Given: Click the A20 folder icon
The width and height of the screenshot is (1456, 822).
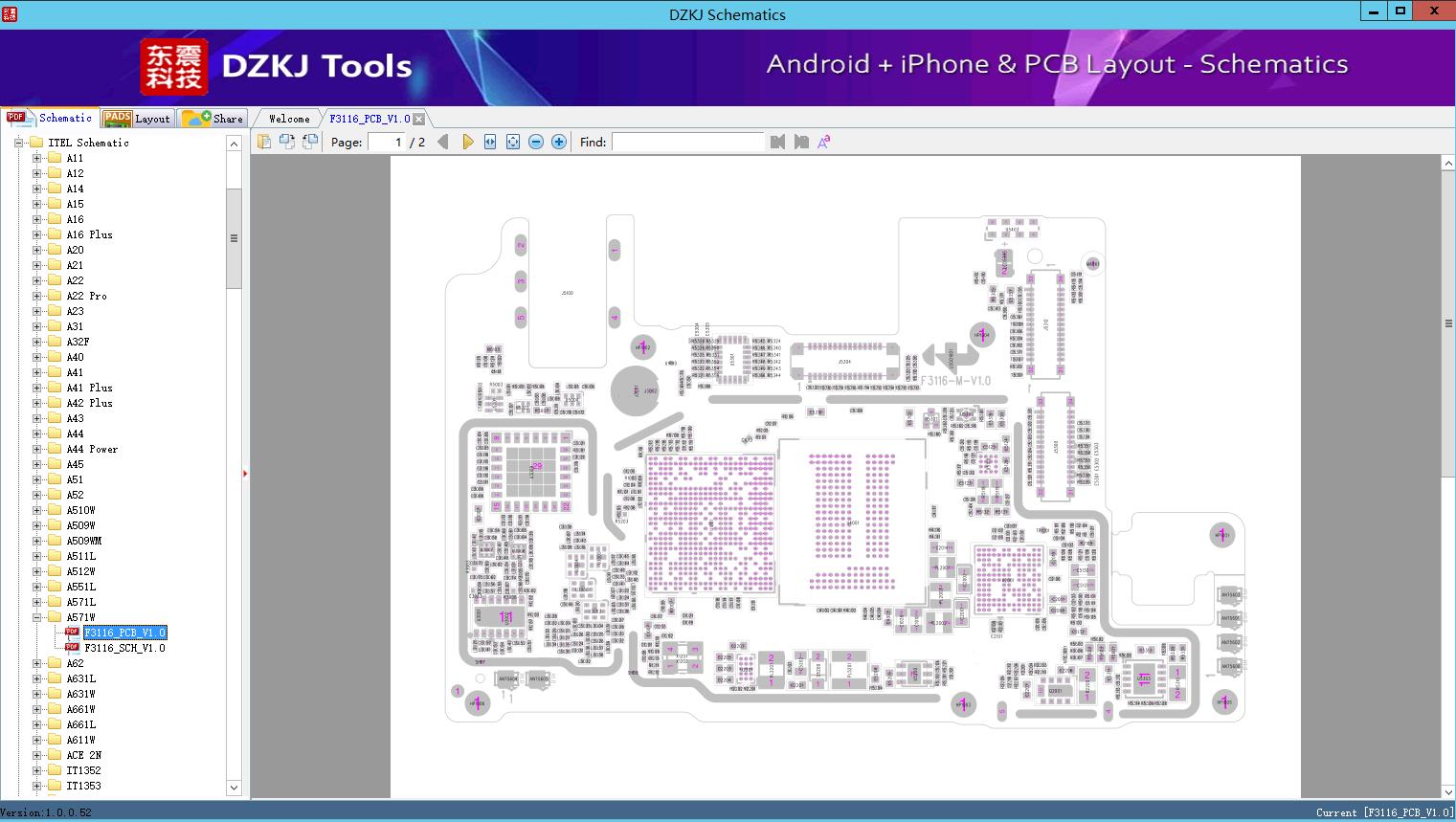Looking at the screenshot, I should pyautogui.click(x=55, y=250).
